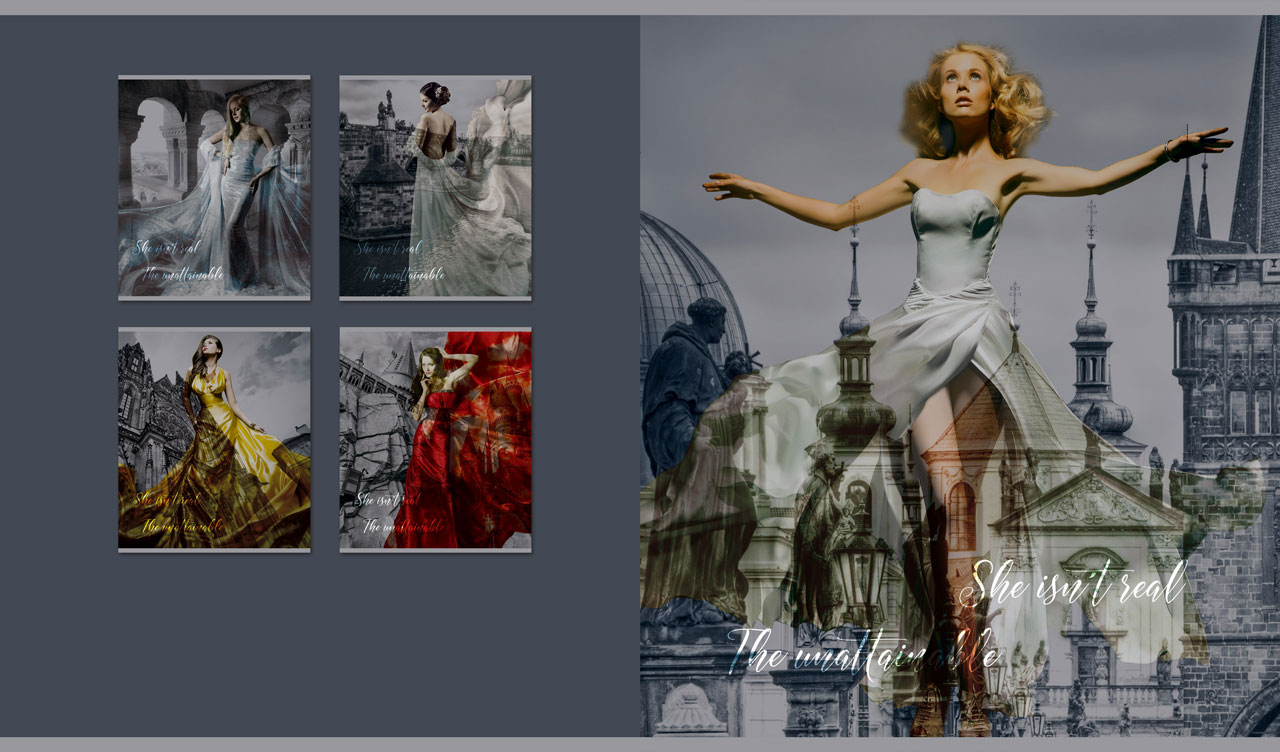Viewport: 1280px width, 752px height.
Task: Select the white backless dress thumbnail
Action: pyautogui.click(x=435, y=187)
